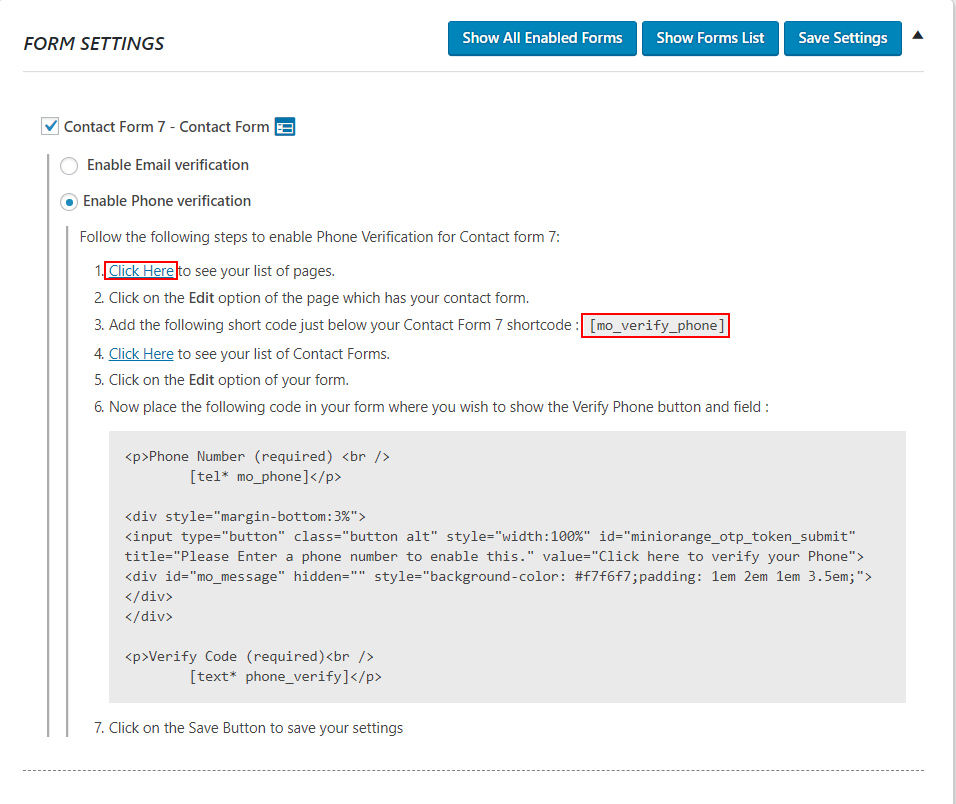Screen dimensions: 956x804
Task: Click step 2 'Edit option of the page' text
Action: pos(319,298)
